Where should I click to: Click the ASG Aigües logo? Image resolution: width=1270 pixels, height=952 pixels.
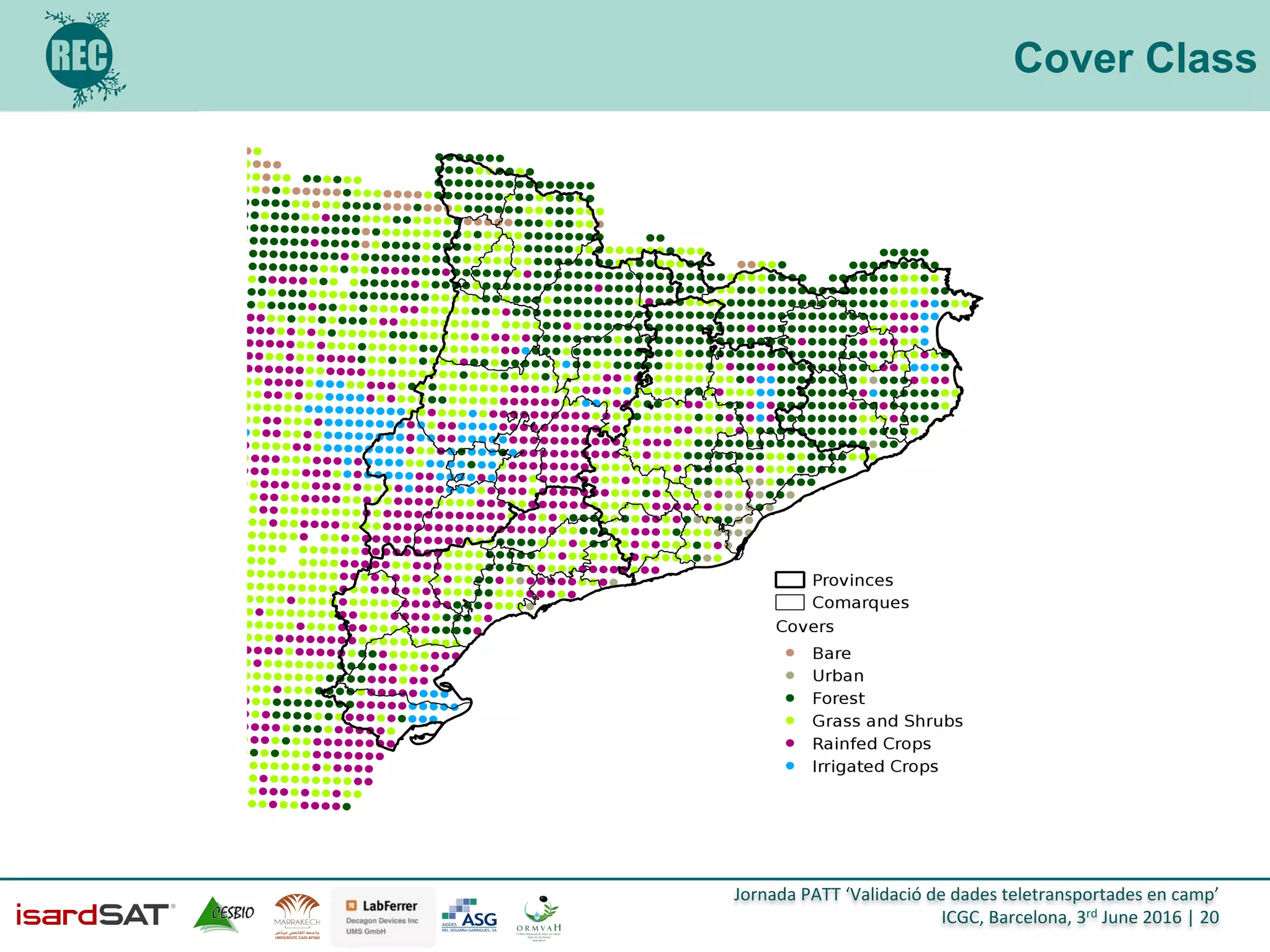pyautogui.click(x=469, y=915)
